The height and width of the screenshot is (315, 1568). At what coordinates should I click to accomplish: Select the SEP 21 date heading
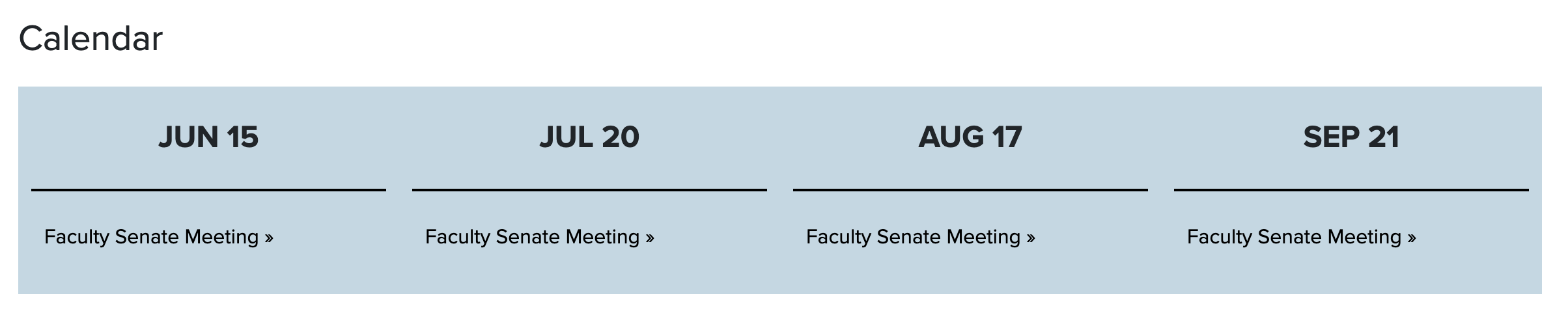click(1351, 137)
